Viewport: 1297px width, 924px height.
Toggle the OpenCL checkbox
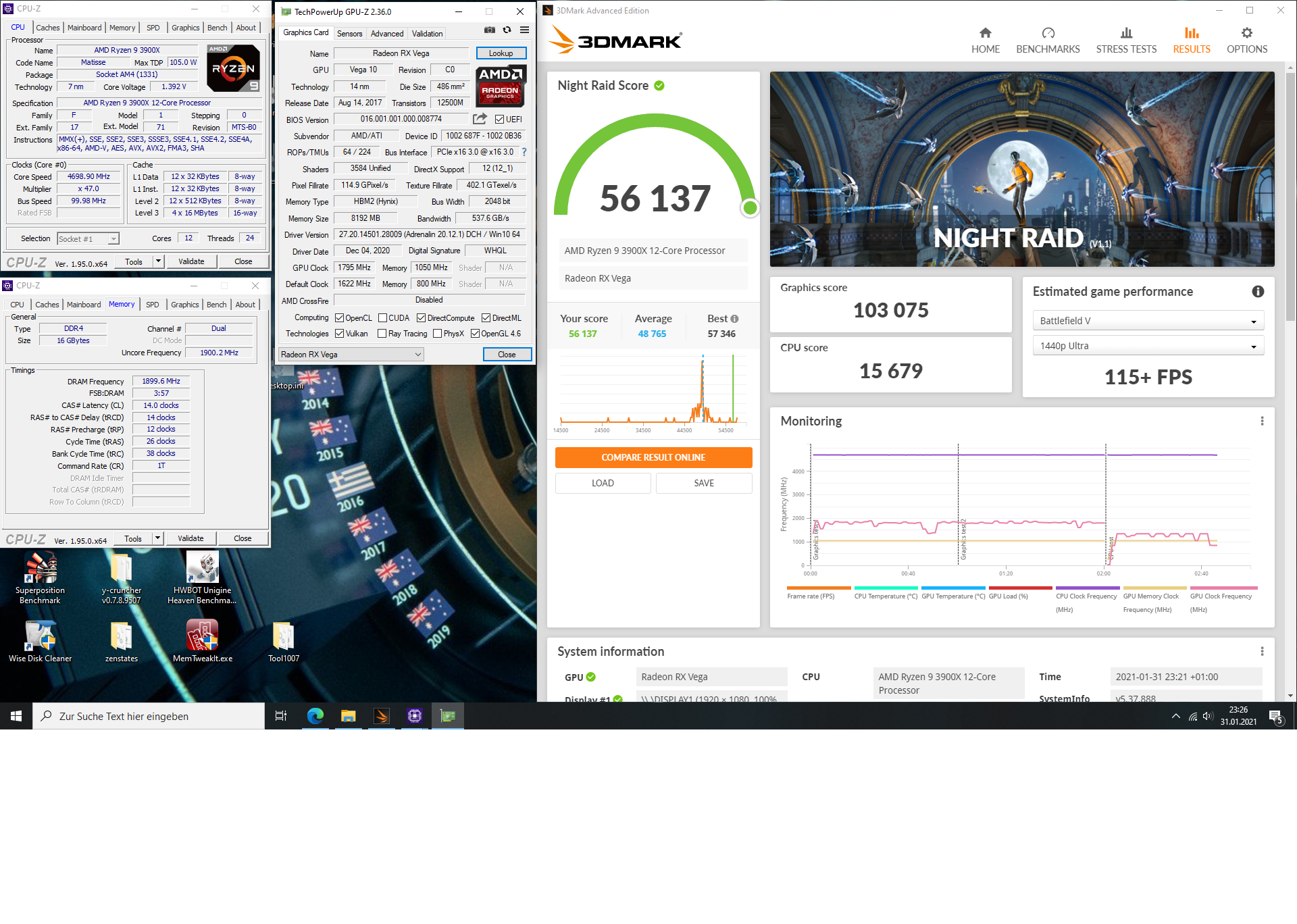tap(340, 318)
